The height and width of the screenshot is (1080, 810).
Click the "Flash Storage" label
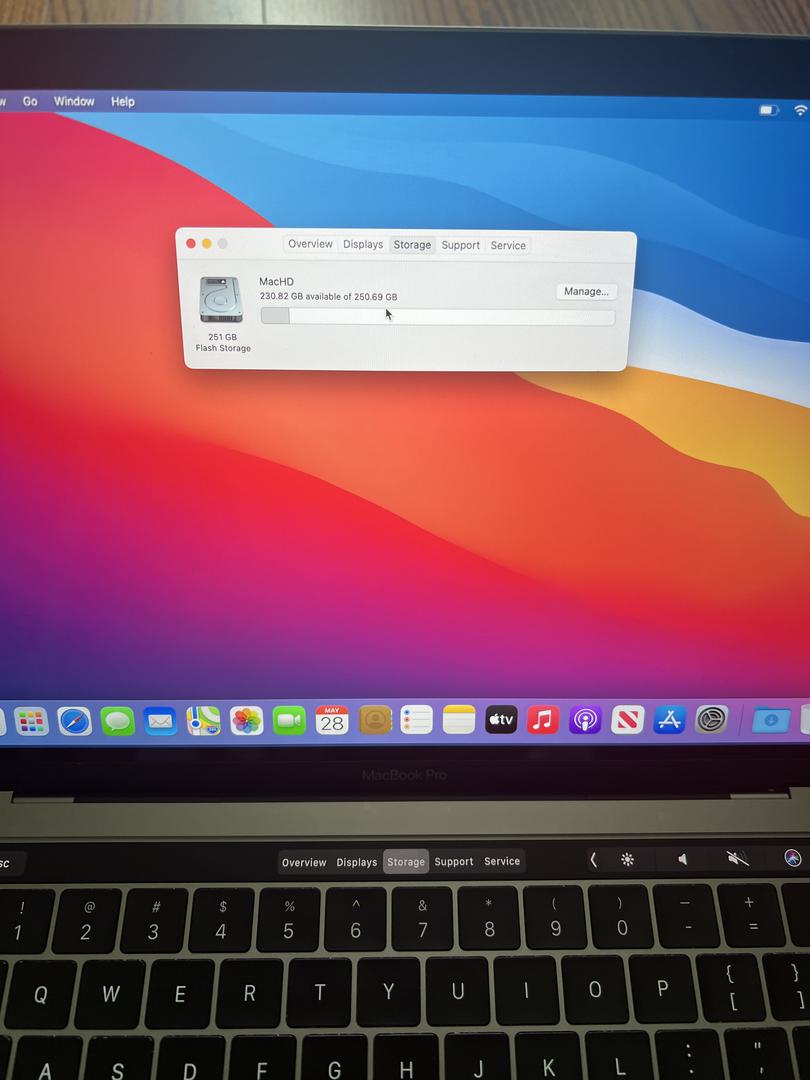223,348
